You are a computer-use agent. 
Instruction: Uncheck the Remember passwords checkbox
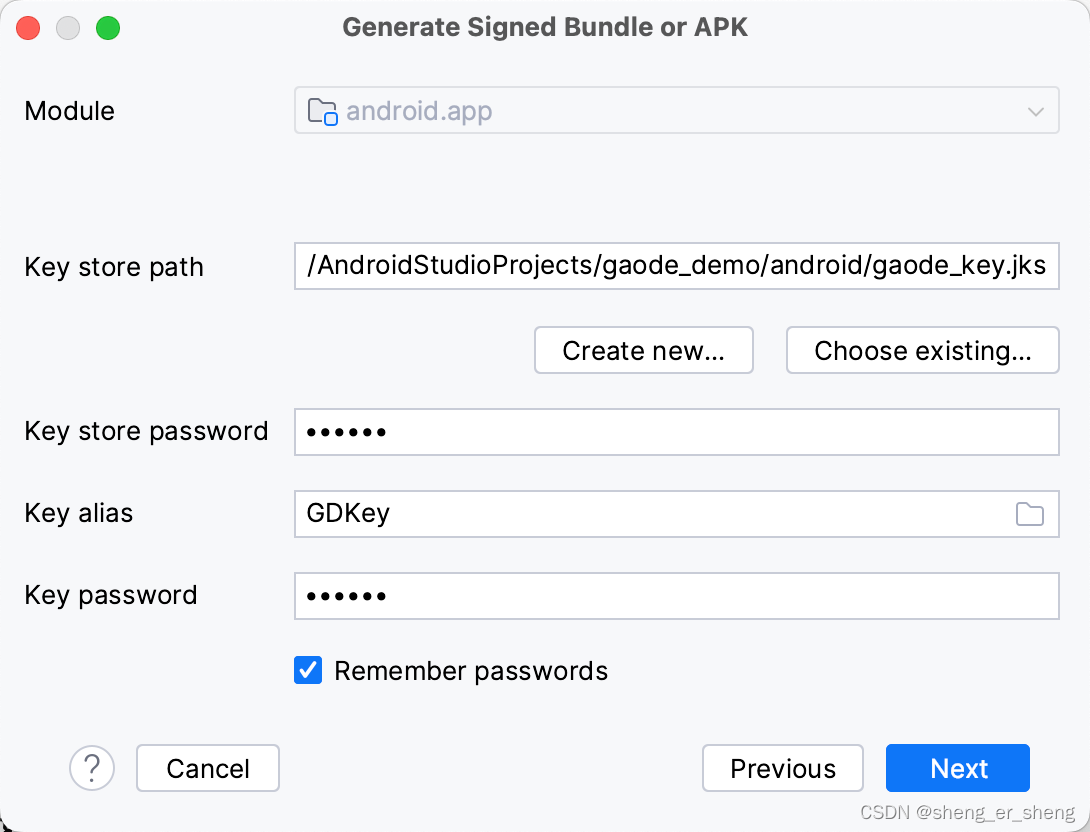click(x=308, y=670)
